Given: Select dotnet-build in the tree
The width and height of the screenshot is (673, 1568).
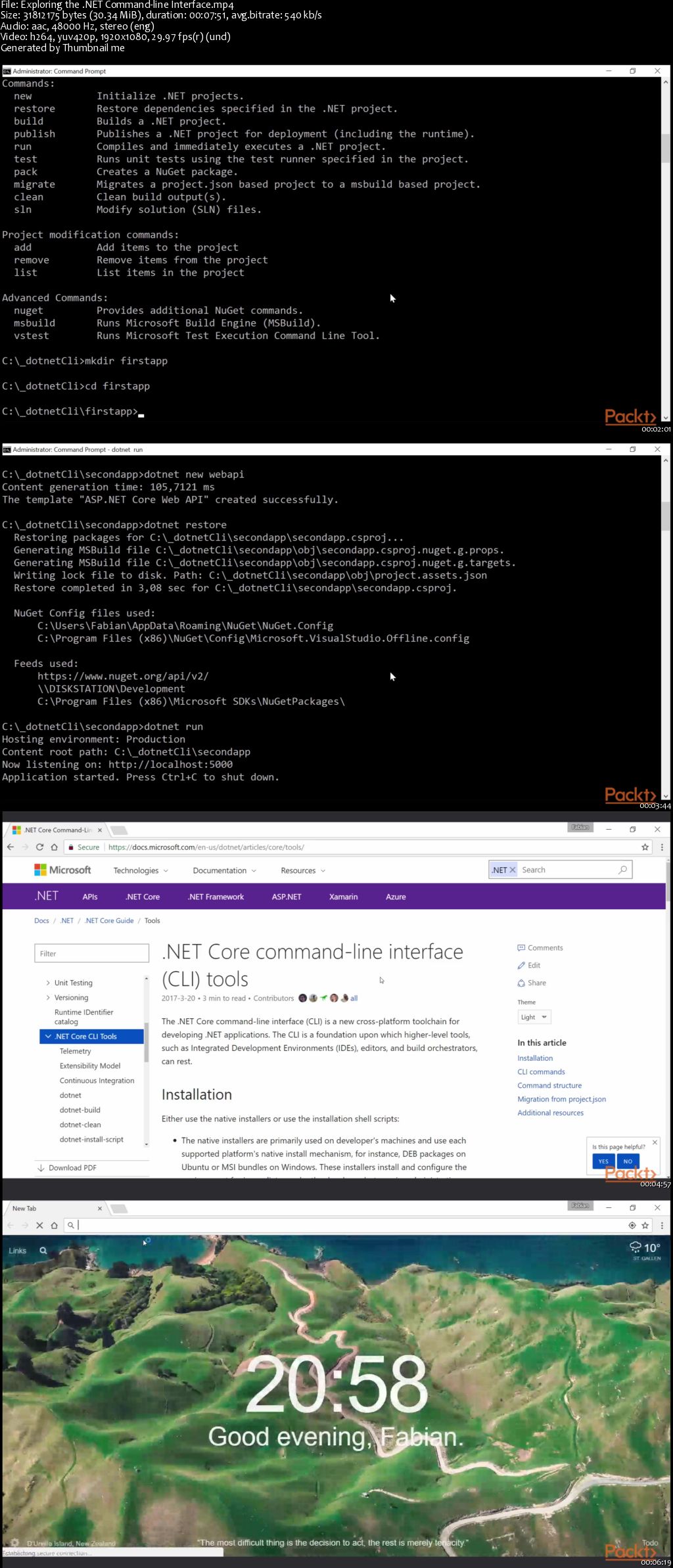Looking at the screenshot, I should click(80, 1110).
